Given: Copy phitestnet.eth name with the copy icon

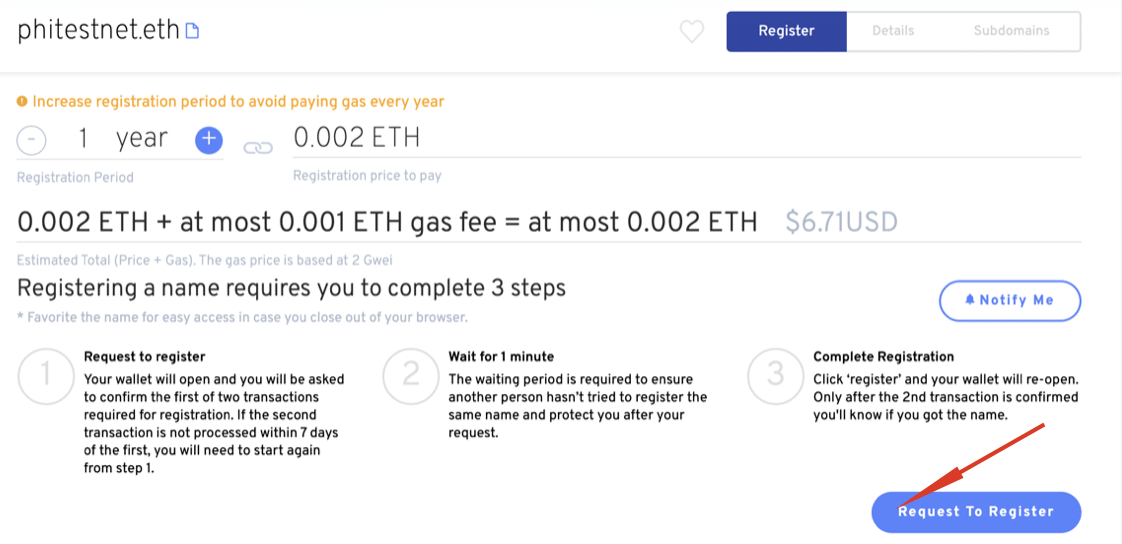Looking at the screenshot, I should pos(192,31).
